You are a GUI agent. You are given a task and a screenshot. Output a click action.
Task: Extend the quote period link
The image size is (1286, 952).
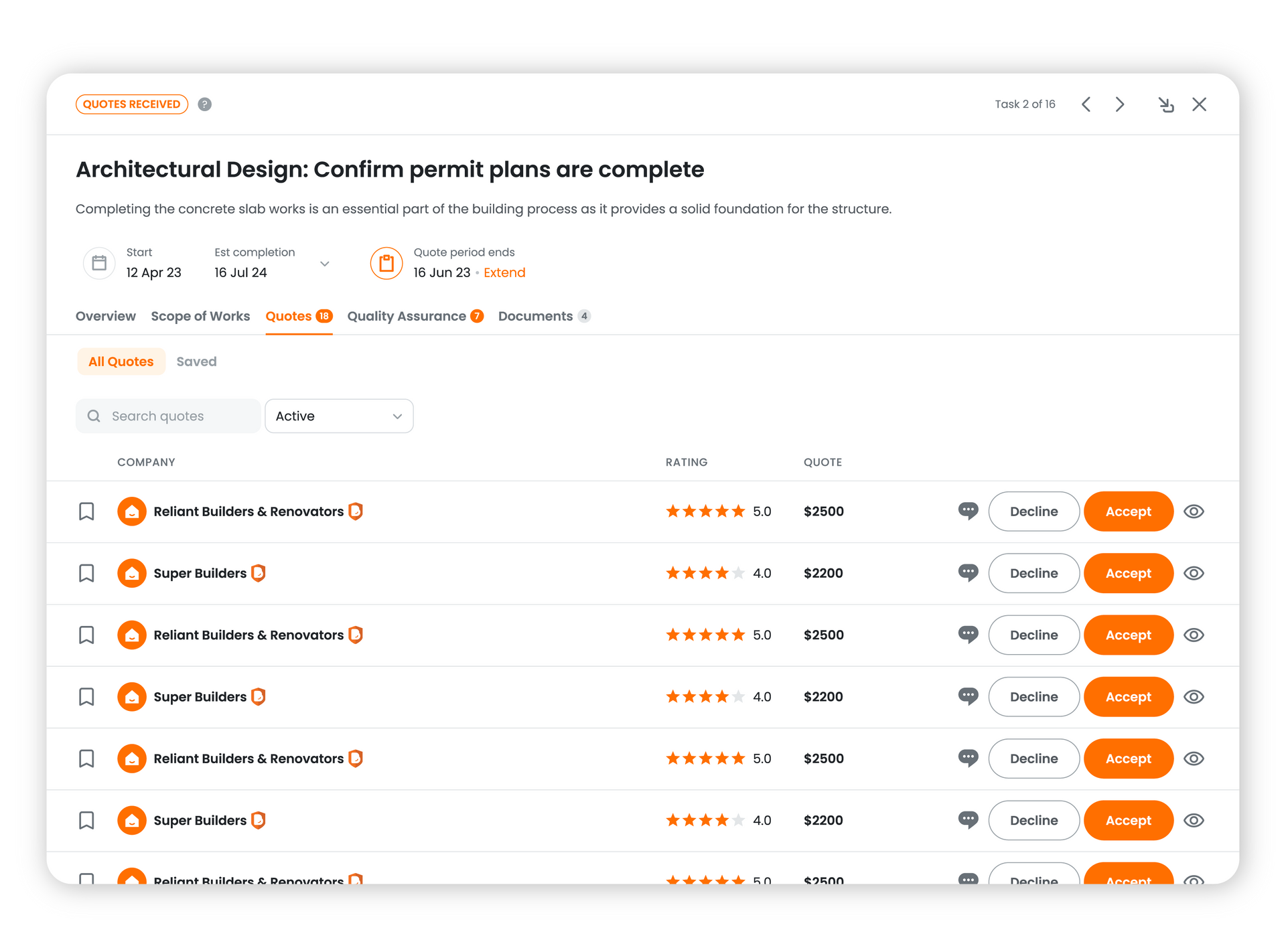504,272
